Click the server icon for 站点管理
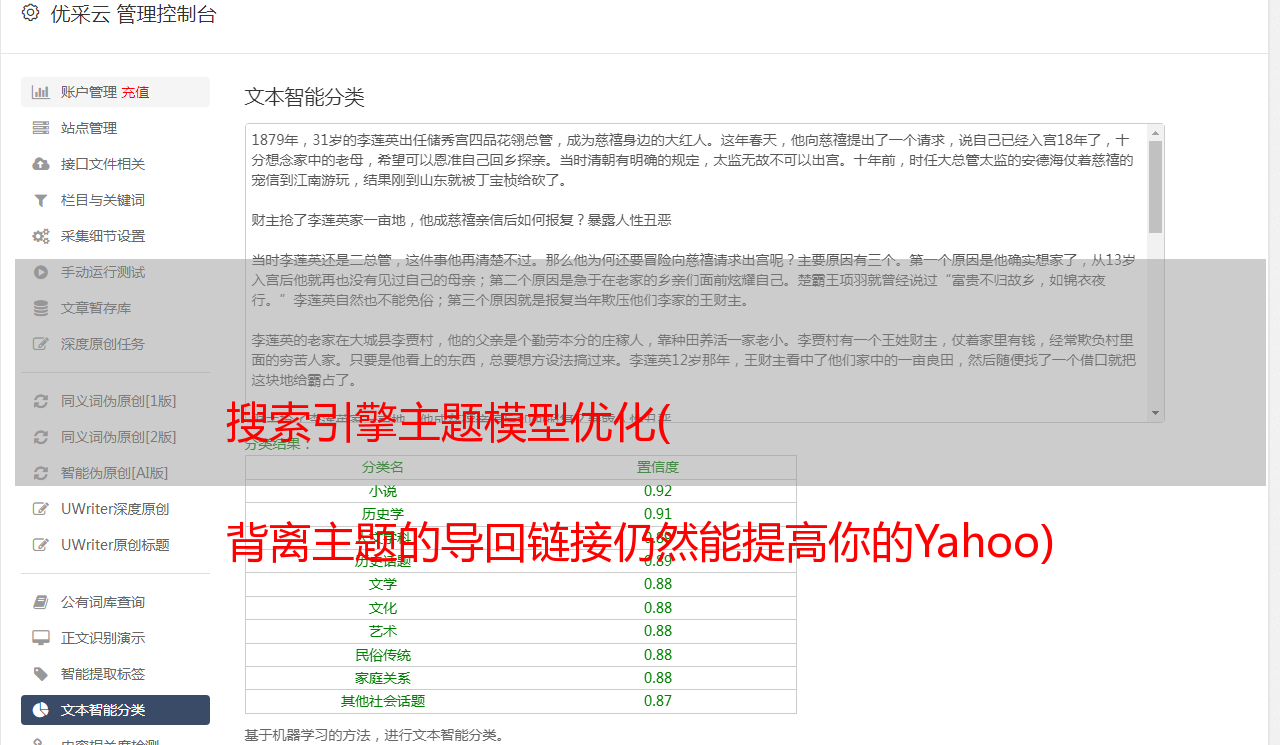 (x=41, y=128)
